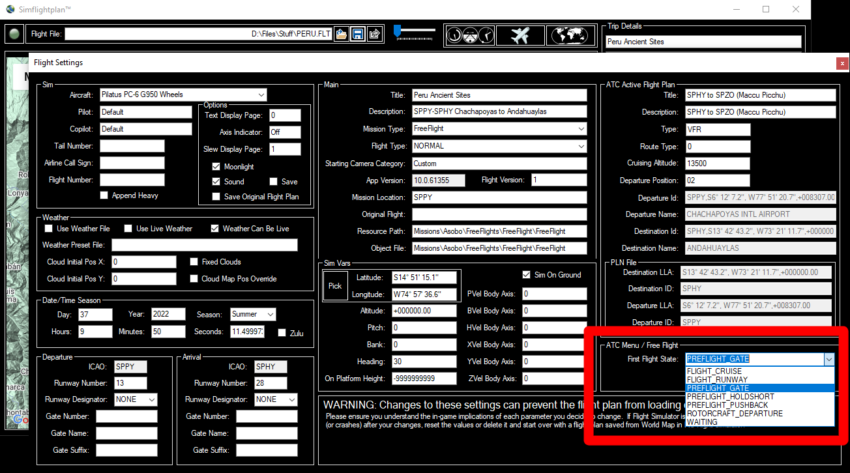The width and height of the screenshot is (850, 473).
Task: Expand the Aircraft dropdown list
Action: (261, 95)
